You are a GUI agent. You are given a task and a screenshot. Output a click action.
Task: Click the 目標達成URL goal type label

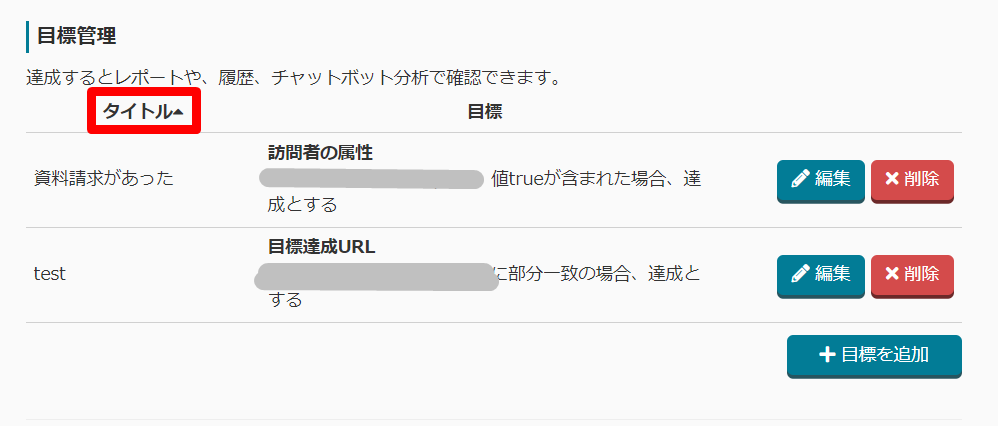(322, 247)
